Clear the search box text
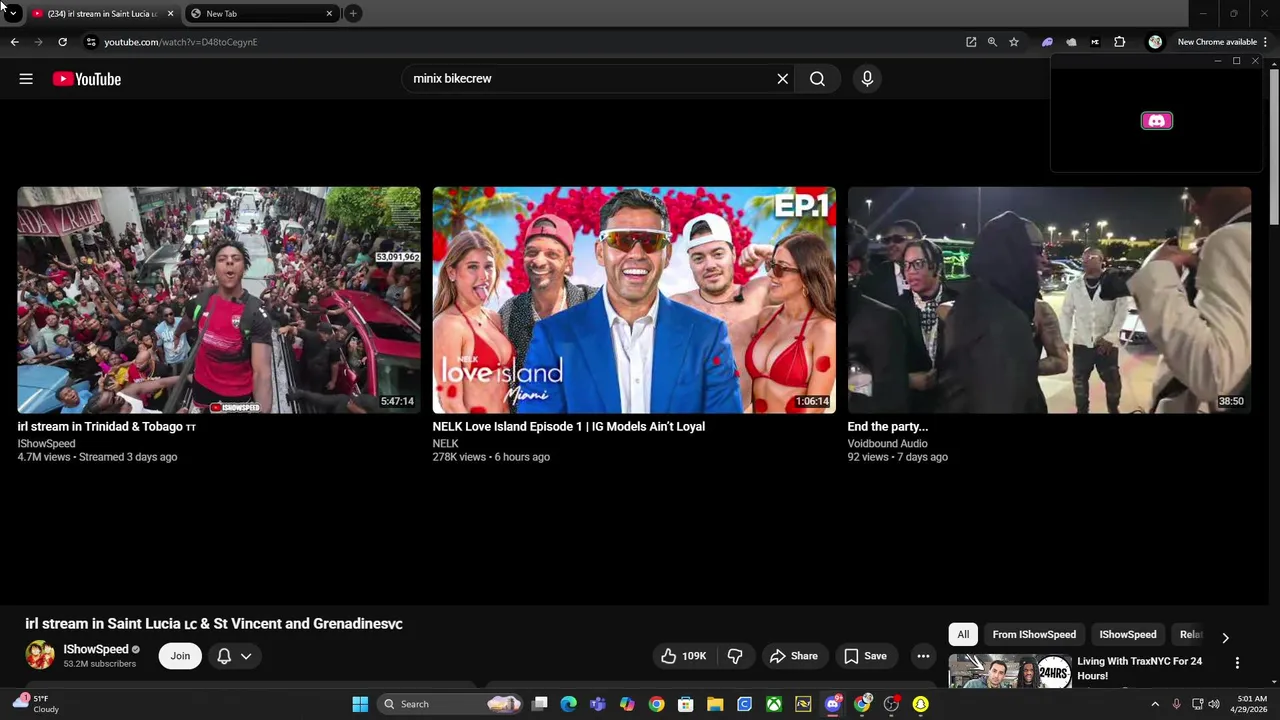Image resolution: width=1280 pixels, height=720 pixels. click(783, 79)
